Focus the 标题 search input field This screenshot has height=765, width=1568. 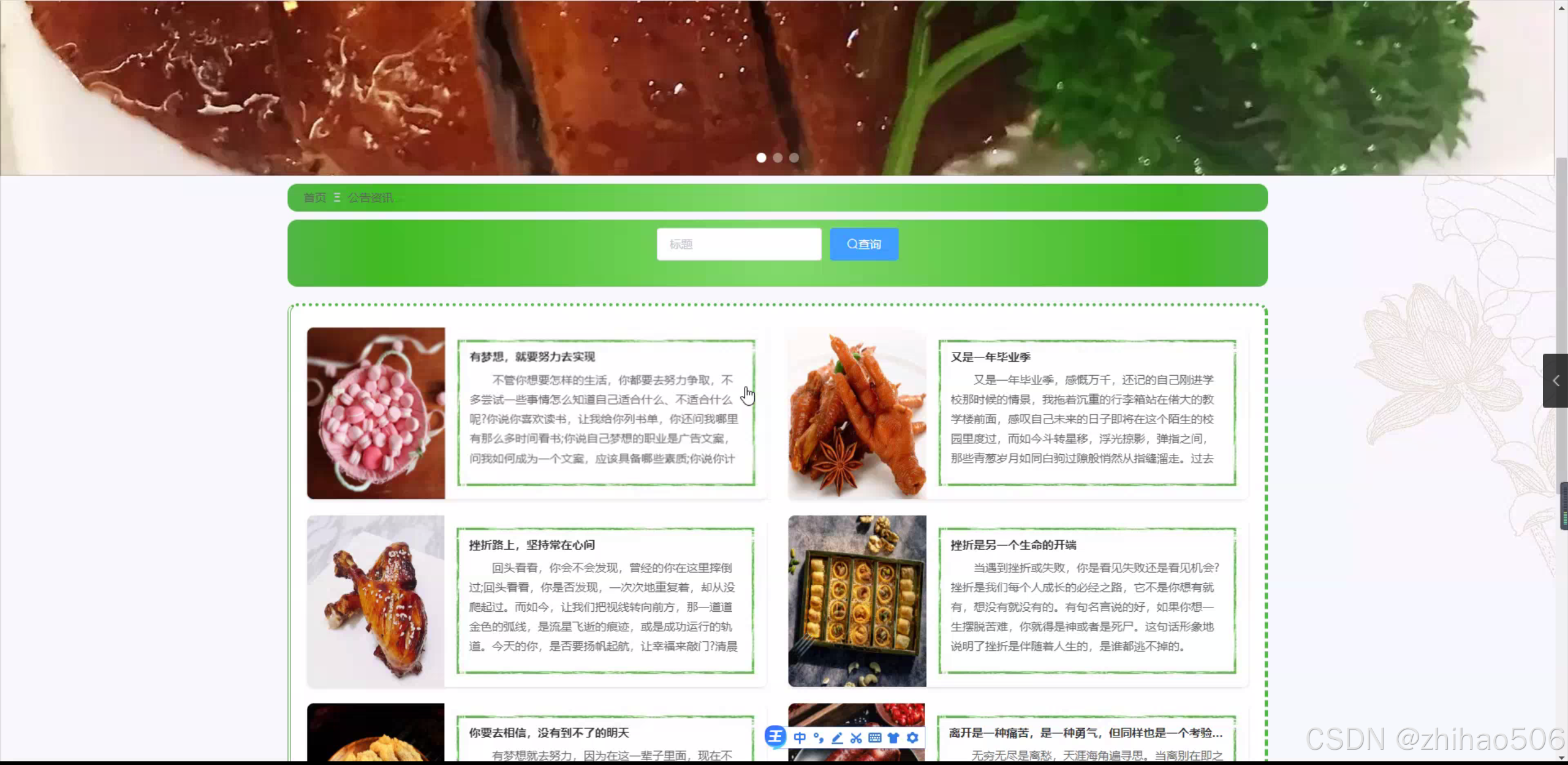tap(739, 244)
